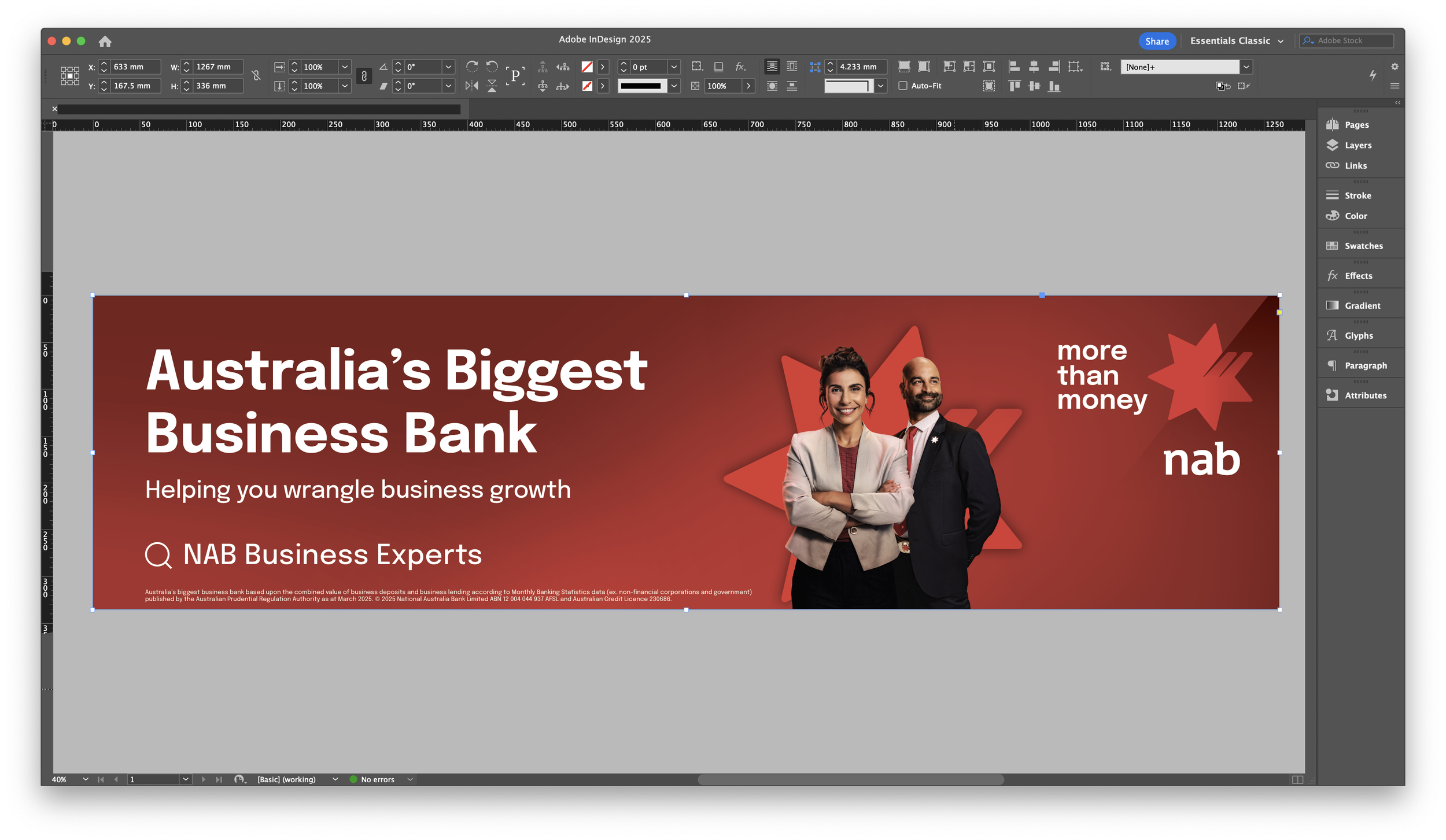Open control panel settings gear icon
Viewport: 1446px width, 840px height.
pyautogui.click(x=1395, y=66)
